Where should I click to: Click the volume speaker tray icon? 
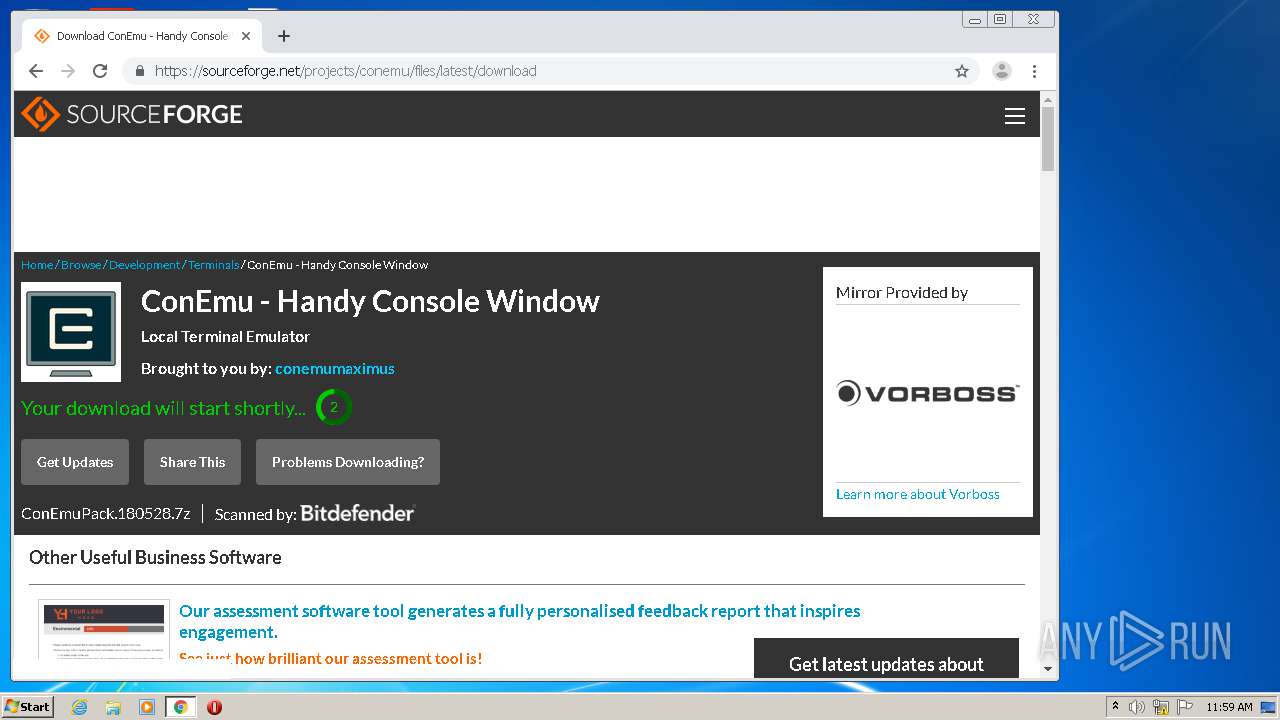click(1136, 707)
